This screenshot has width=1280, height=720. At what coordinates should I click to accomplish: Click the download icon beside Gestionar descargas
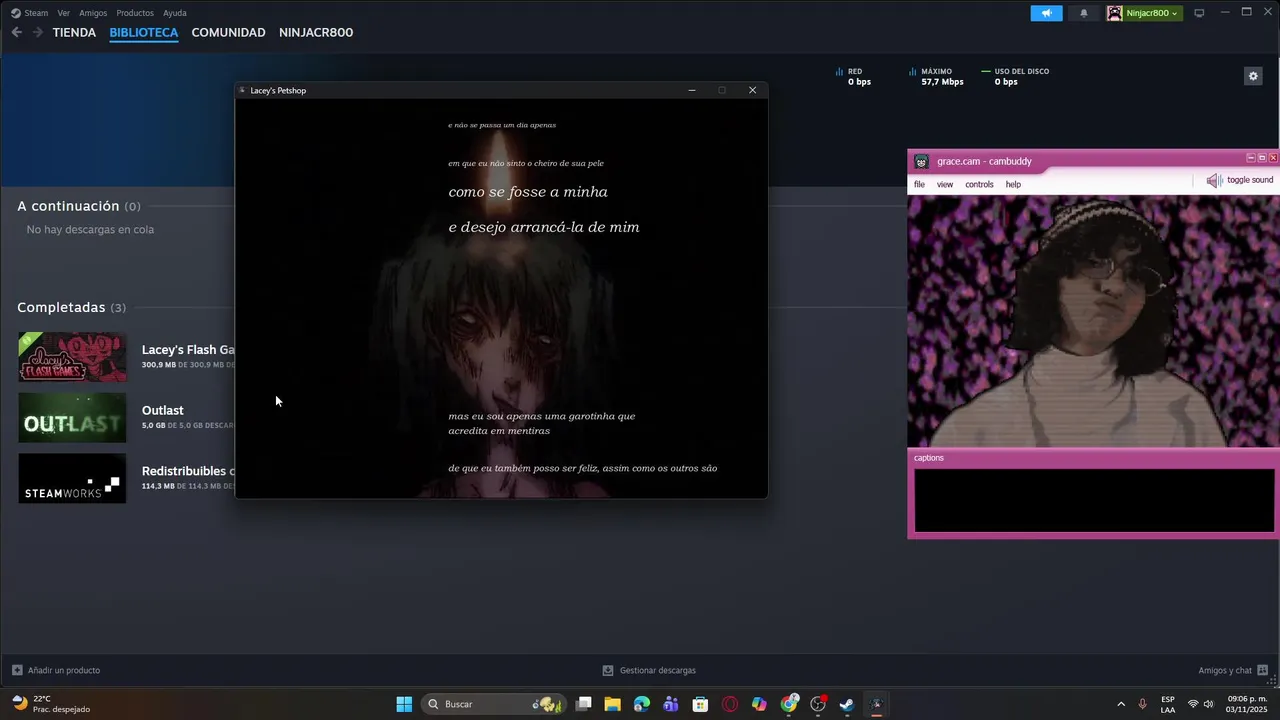pos(608,670)
